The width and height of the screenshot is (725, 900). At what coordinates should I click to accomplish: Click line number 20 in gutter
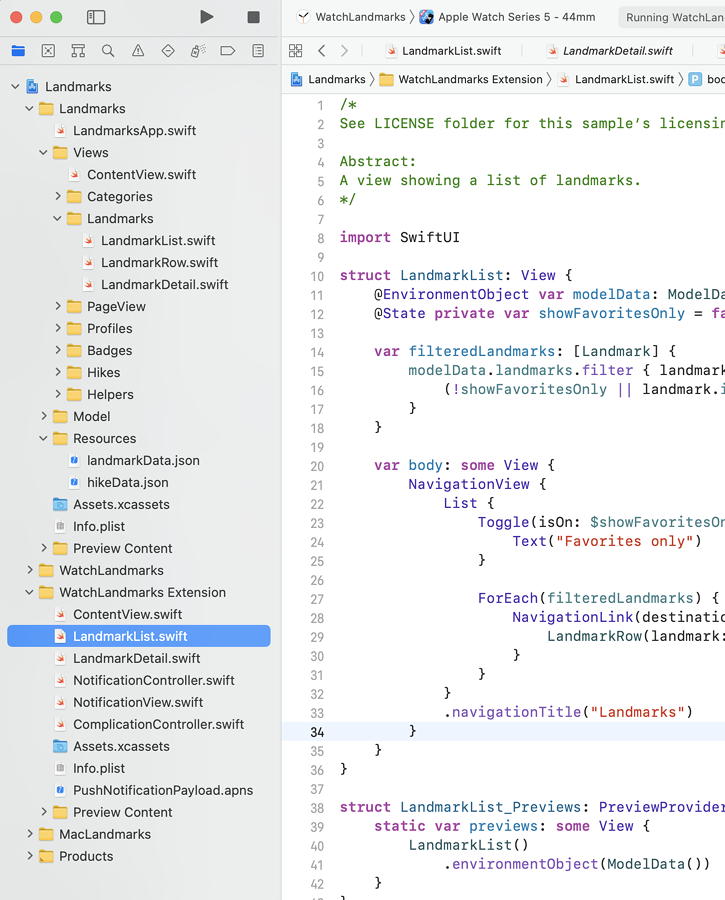point(317,466)
